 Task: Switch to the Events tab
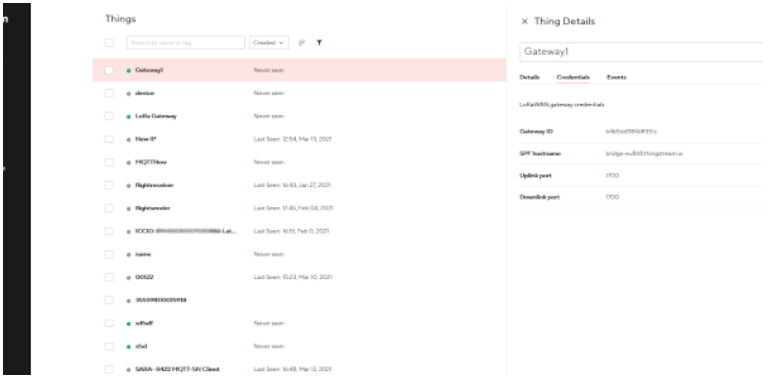(x=617, y=77)
